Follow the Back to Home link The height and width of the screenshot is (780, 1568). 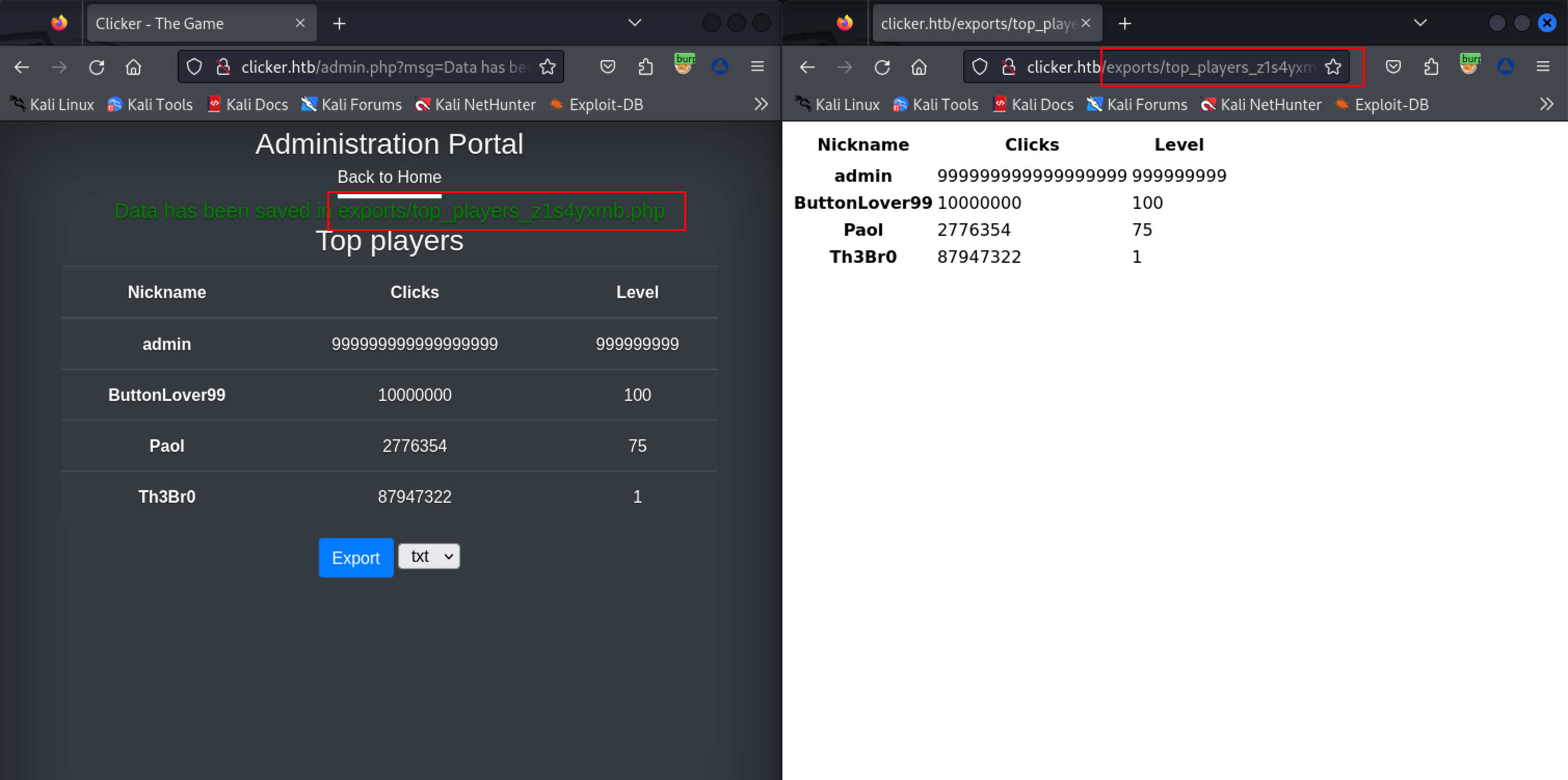pyautogui.click(x=389, y=177)
